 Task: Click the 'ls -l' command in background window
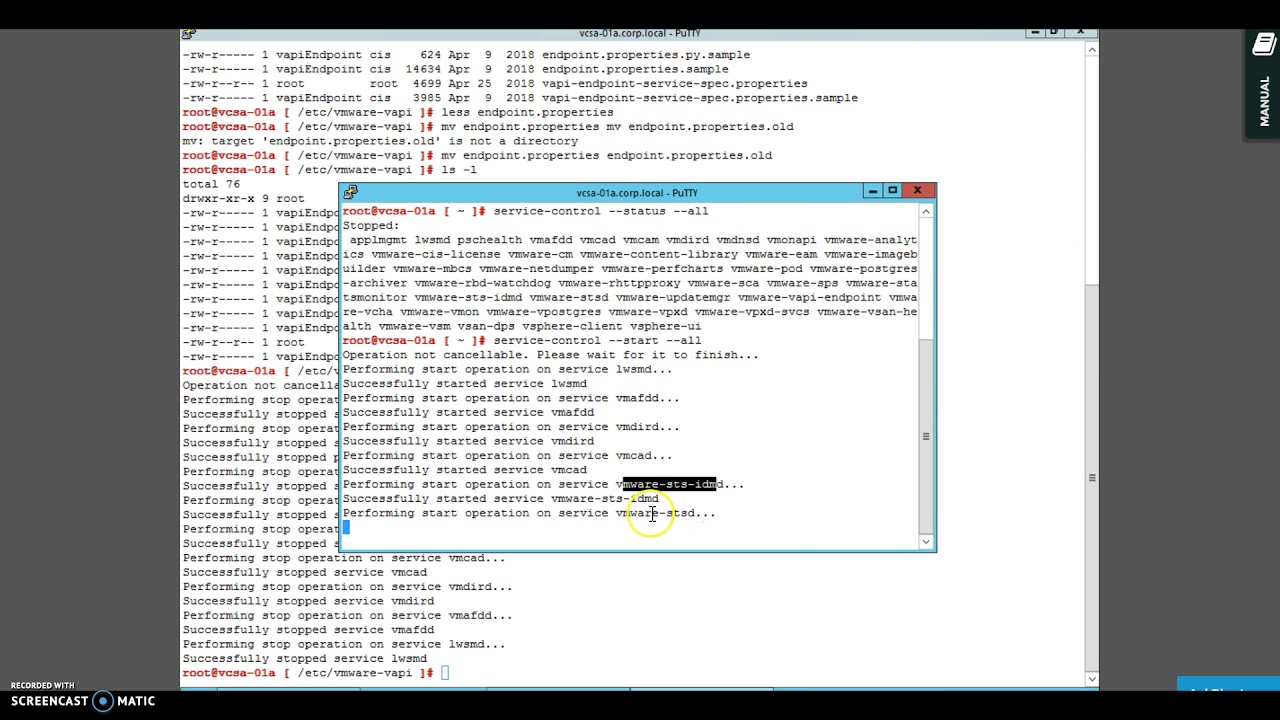coord(459,170)
